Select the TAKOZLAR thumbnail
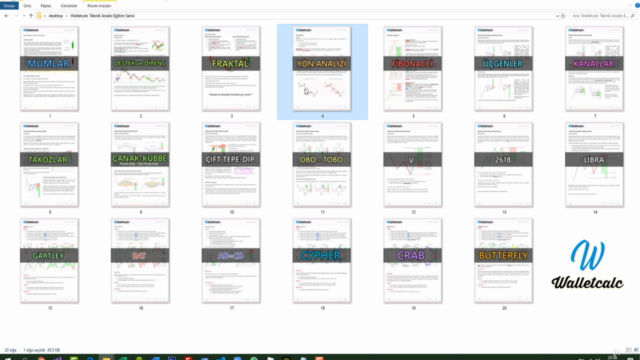 49,164
